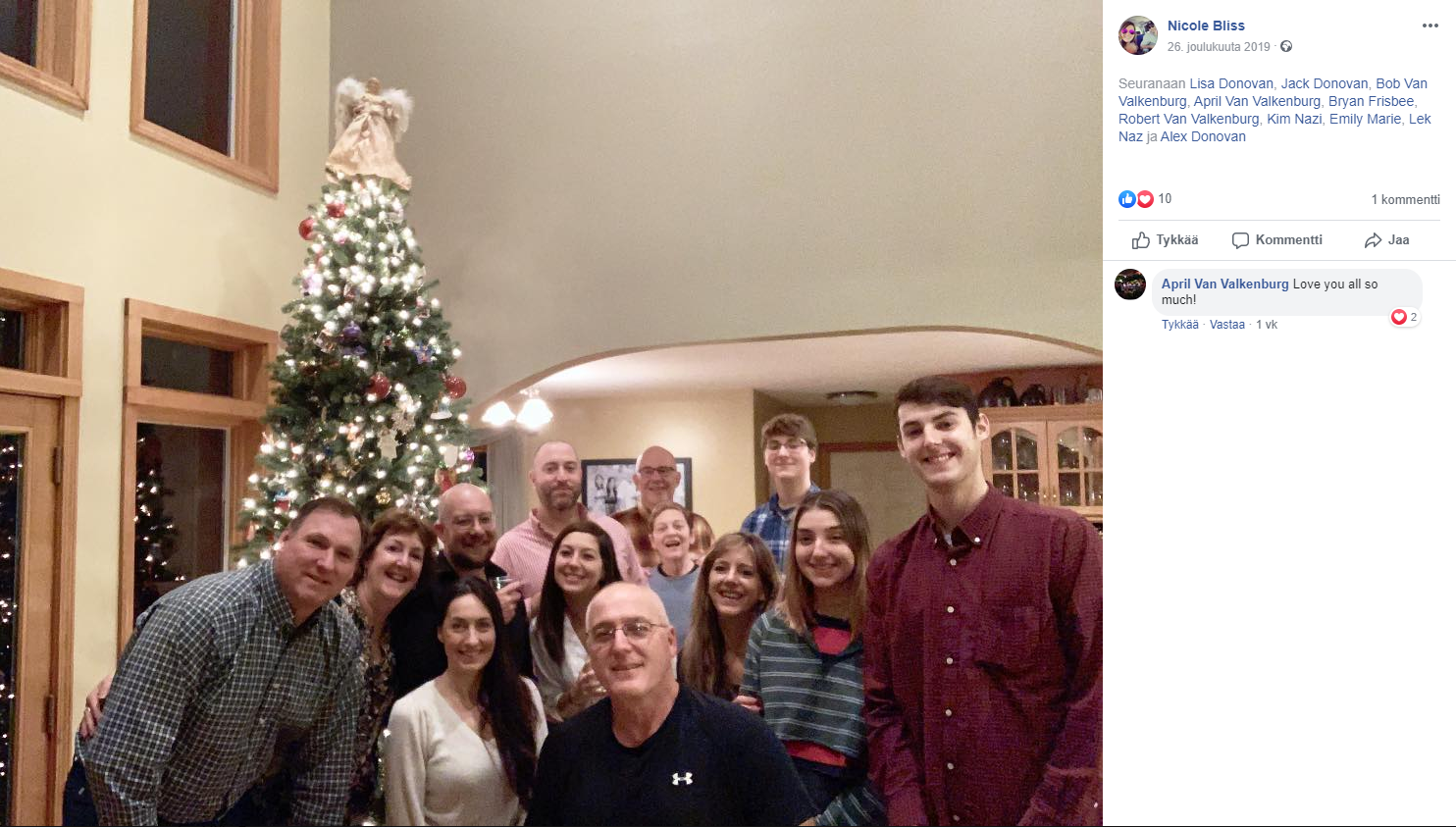The width and height of the screenshot is (1456, 827).
Task: Click the post date 26. joulukuuta 2019
Action: tap(1219, 47)
